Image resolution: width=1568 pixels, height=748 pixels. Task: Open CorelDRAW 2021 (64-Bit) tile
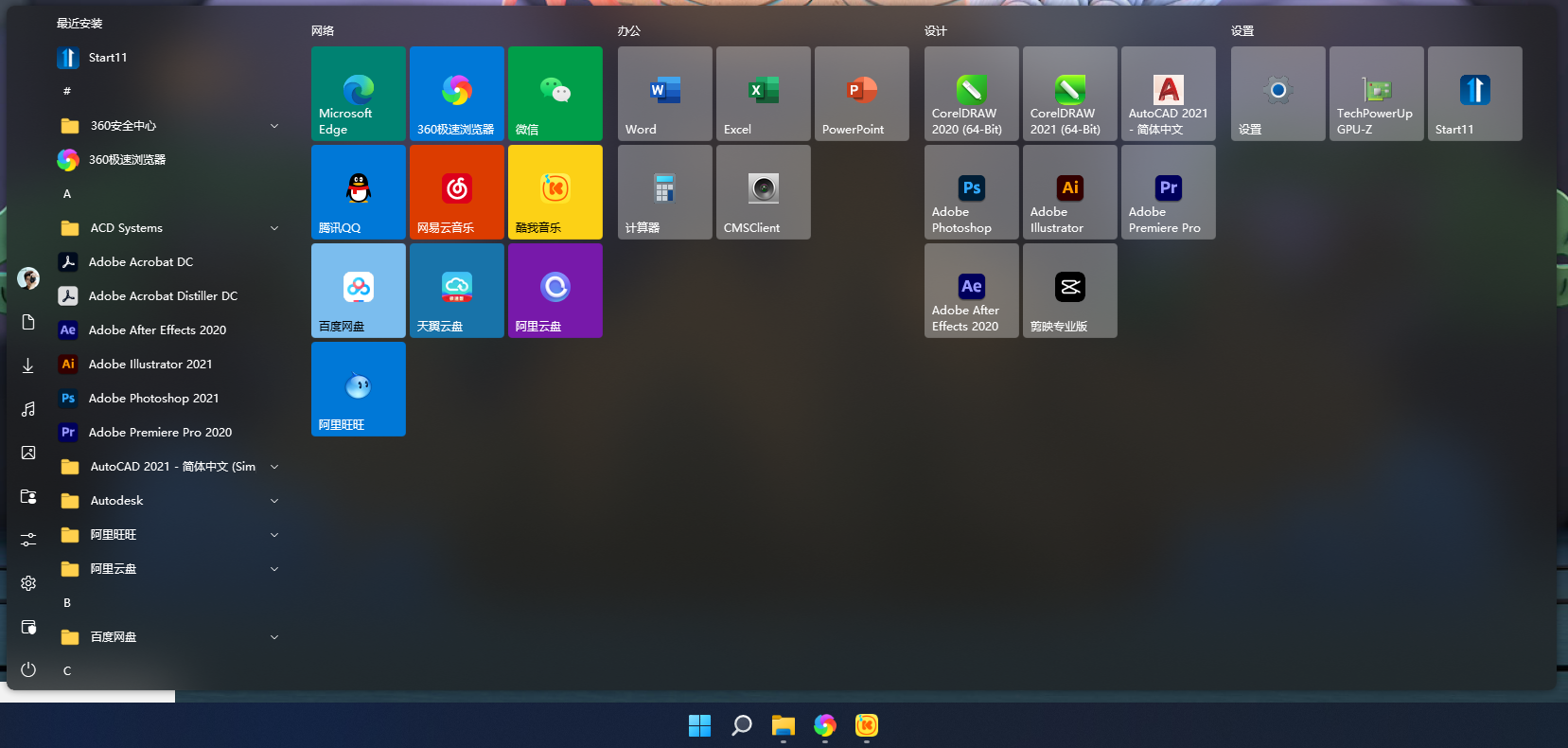tap(1070, 94)
